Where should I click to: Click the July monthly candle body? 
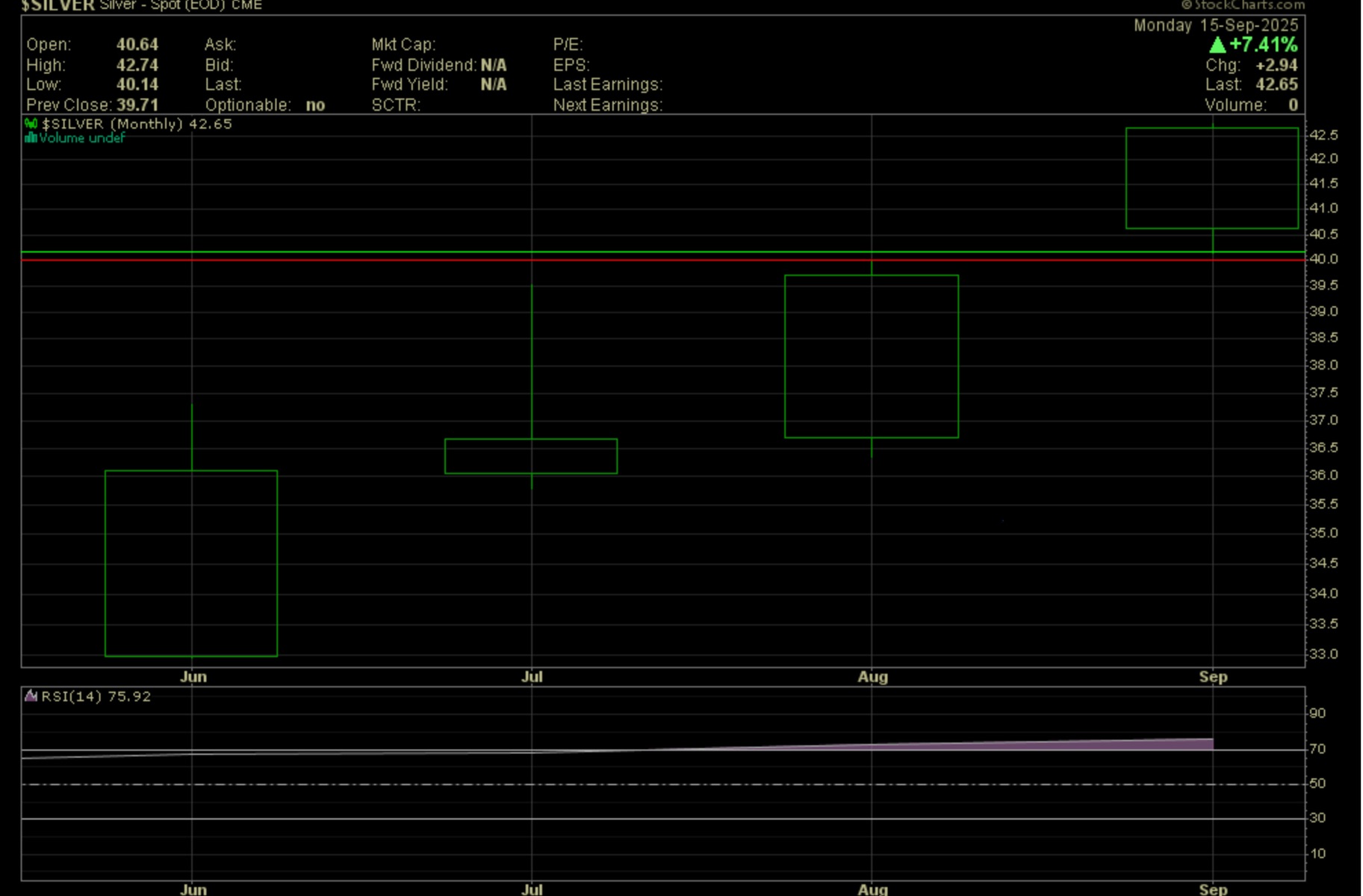click(x=531, y=456)
